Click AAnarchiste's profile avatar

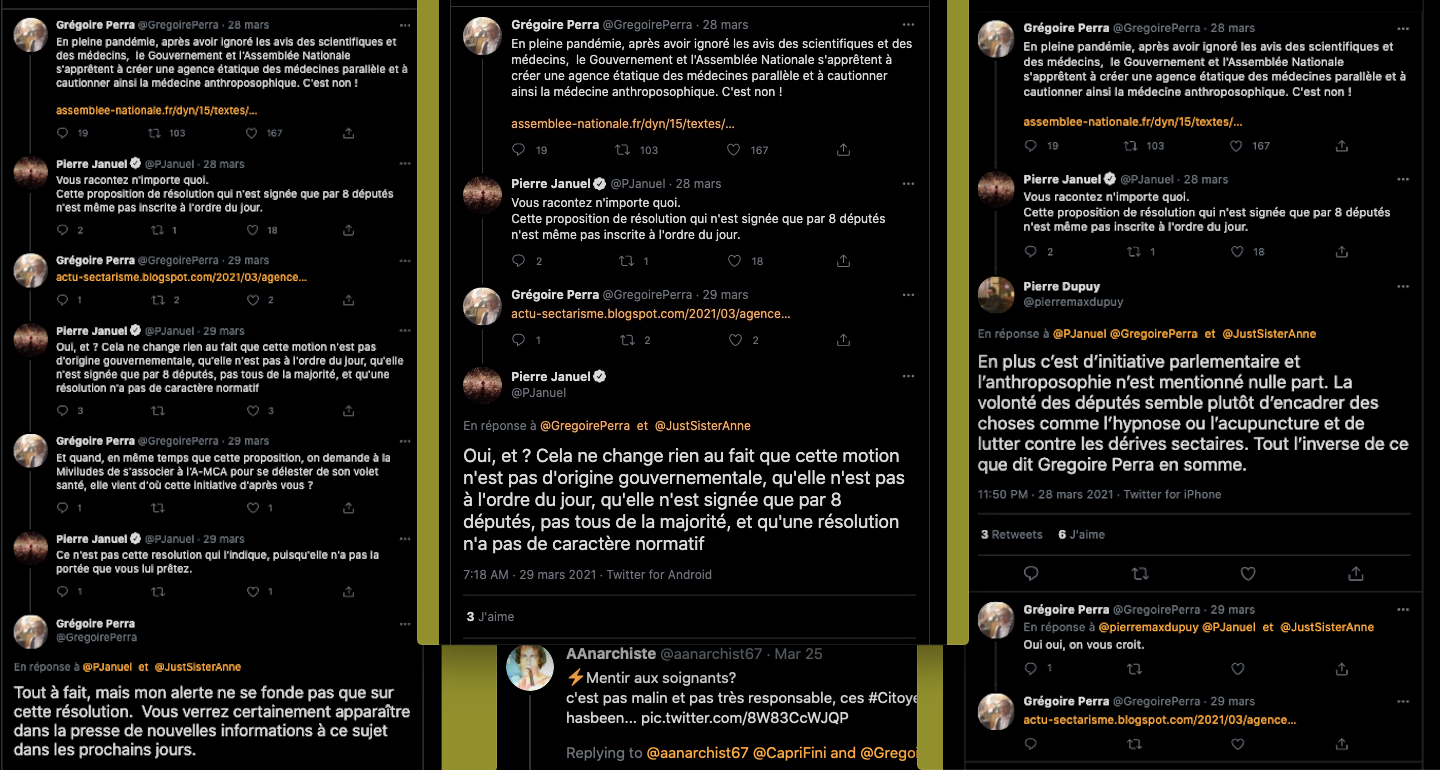(530, 666)
